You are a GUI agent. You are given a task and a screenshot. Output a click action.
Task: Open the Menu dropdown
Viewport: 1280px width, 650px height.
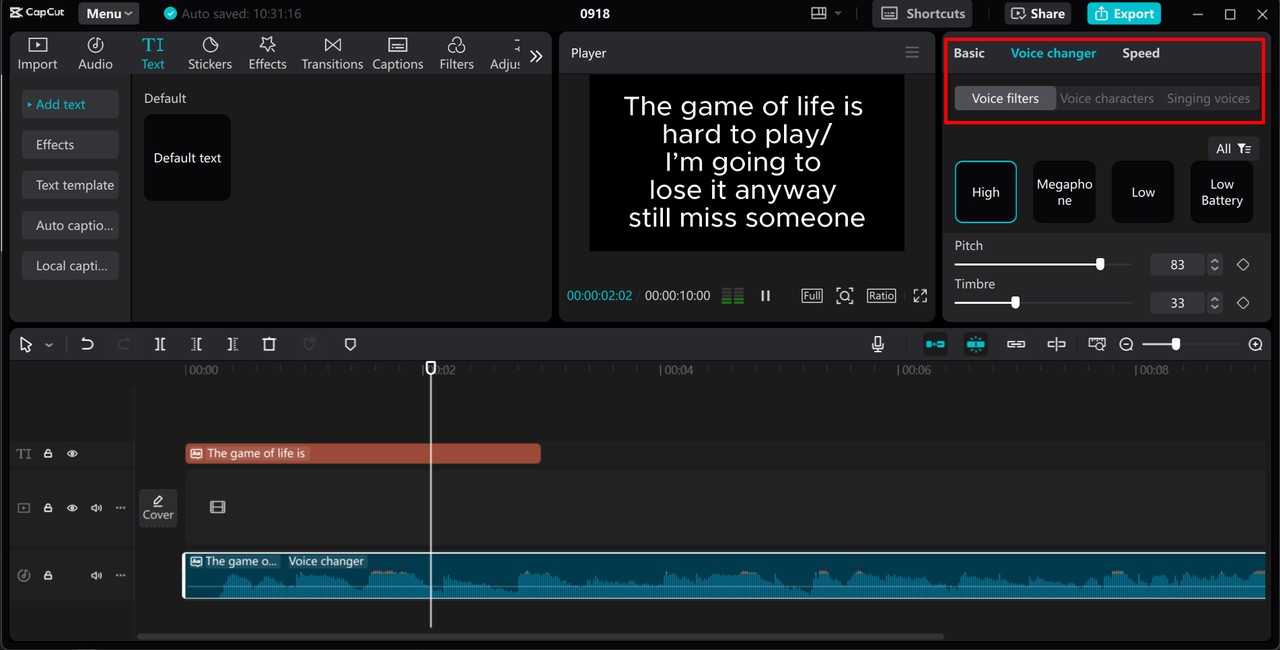point(109,14)
